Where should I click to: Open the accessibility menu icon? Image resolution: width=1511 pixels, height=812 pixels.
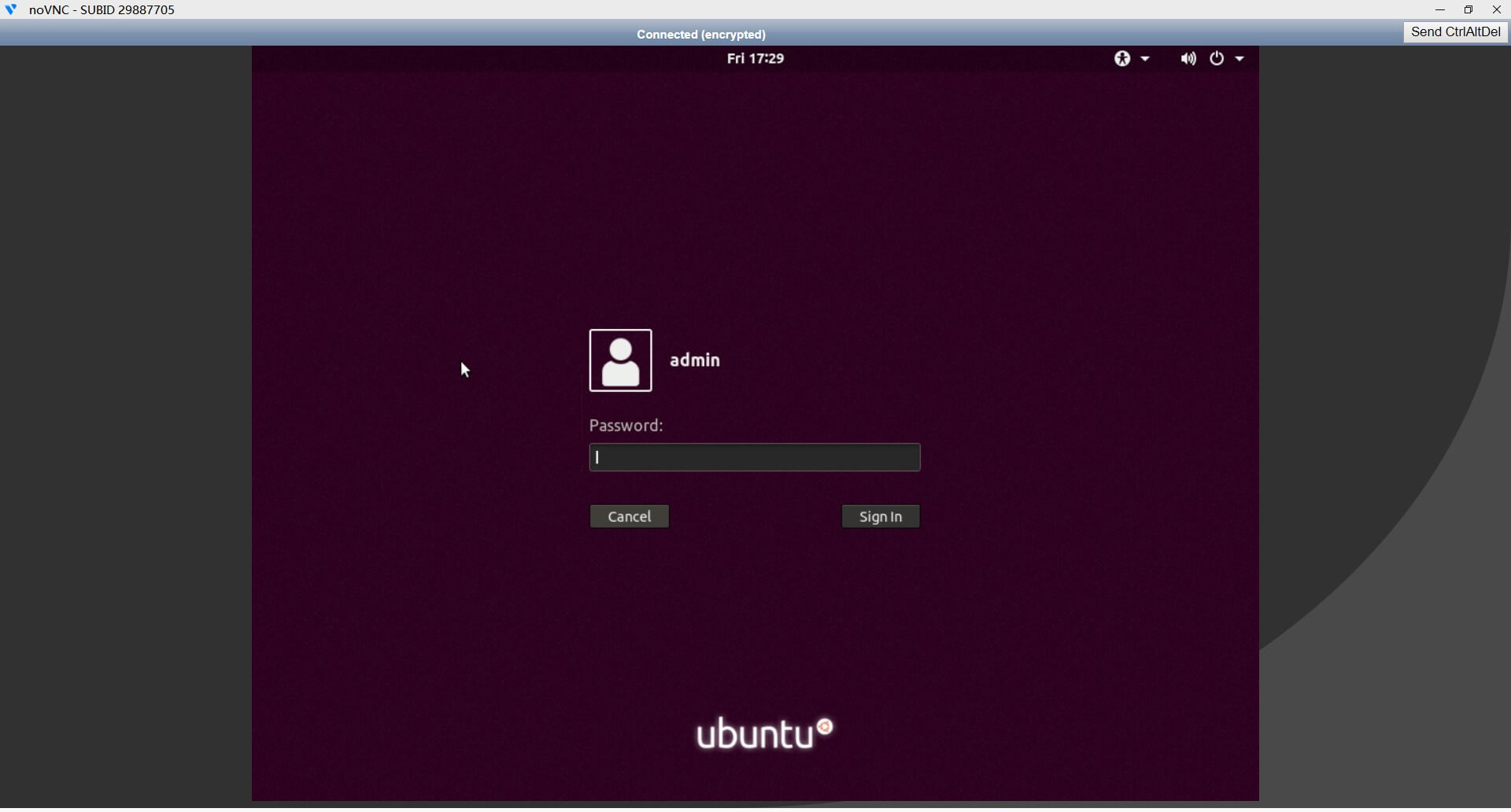1122,58
